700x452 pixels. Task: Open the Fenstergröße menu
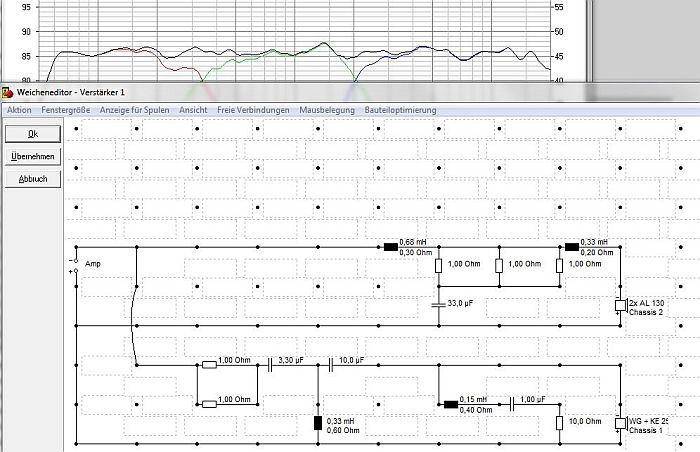(x=66, y=110)
